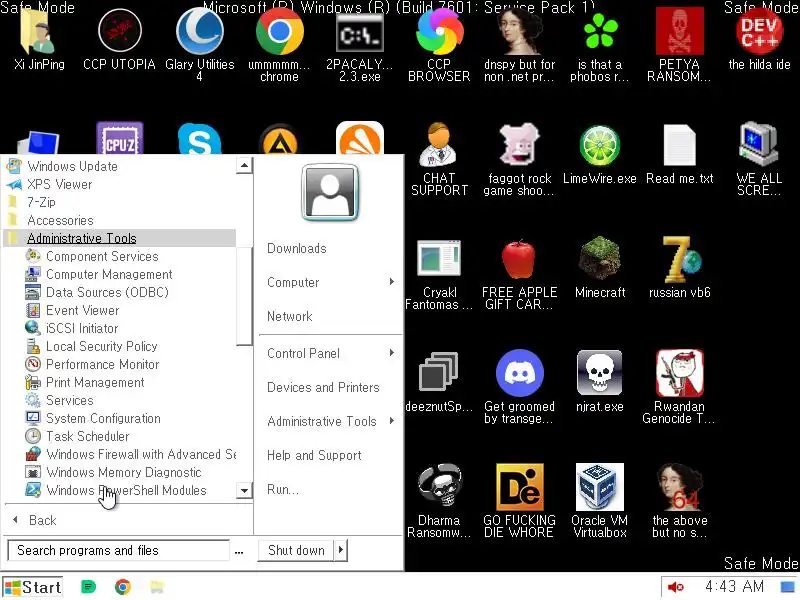The width and height of the screenshot is (800, 600).
Task: Click scroll down arrow in programs list
Action: [x=244, y=491]
